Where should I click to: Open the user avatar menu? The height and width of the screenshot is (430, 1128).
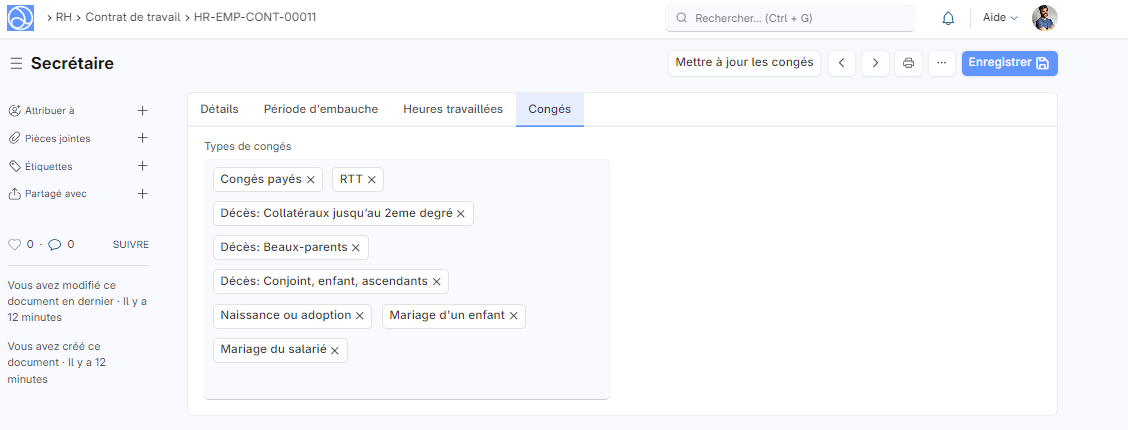click(1044, 18)
